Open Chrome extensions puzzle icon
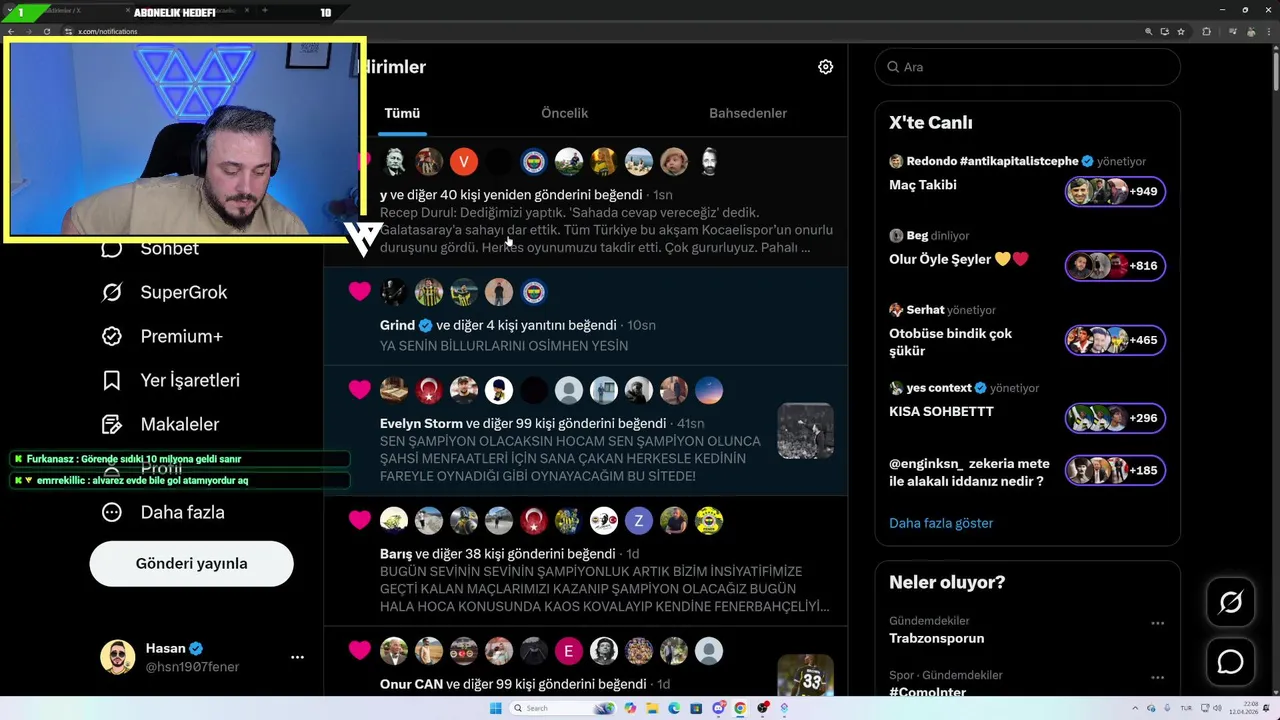This screenshot has width=1280, height=720. 1206,32
